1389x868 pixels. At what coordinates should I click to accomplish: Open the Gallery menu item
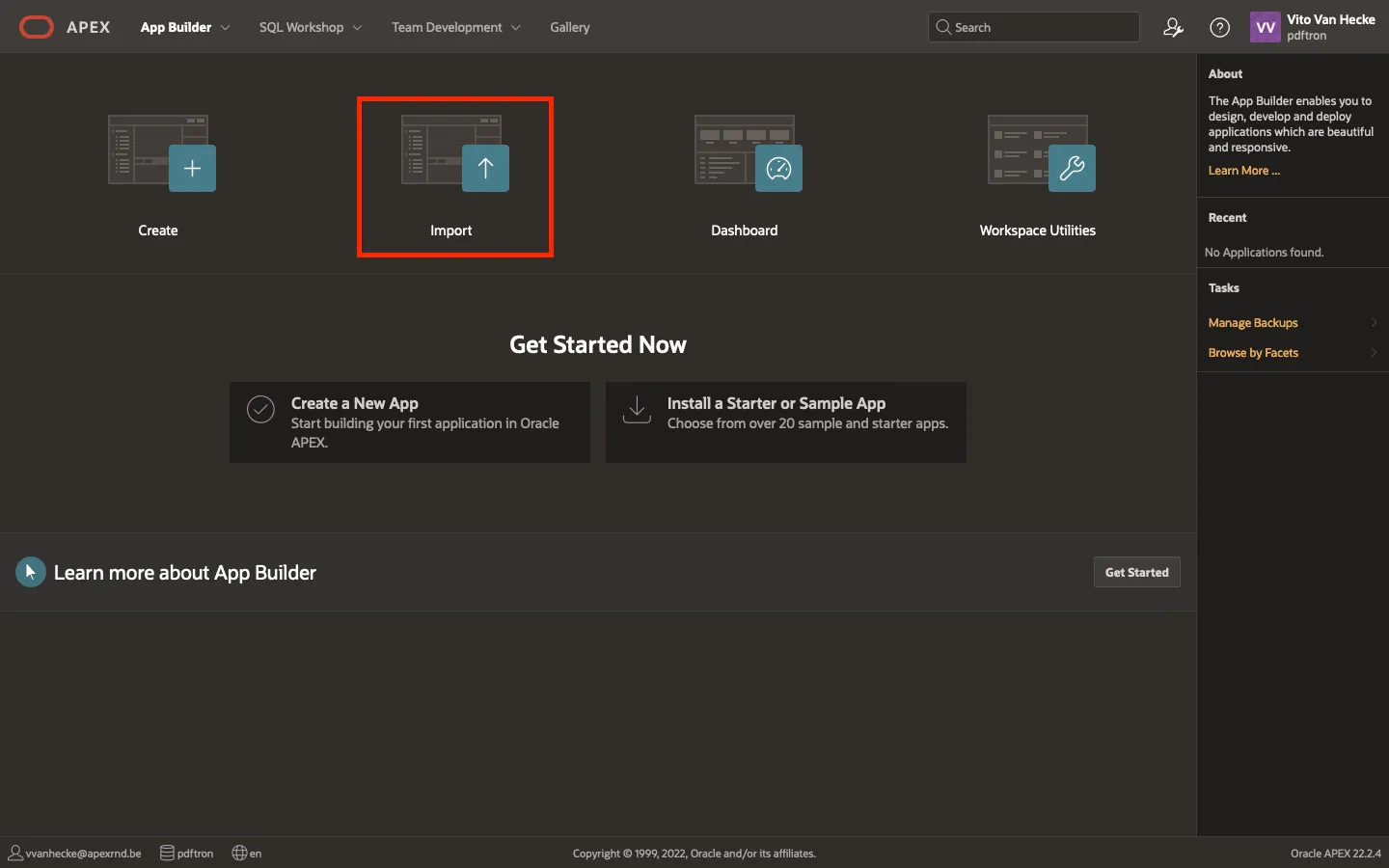(x=569, y=27)
